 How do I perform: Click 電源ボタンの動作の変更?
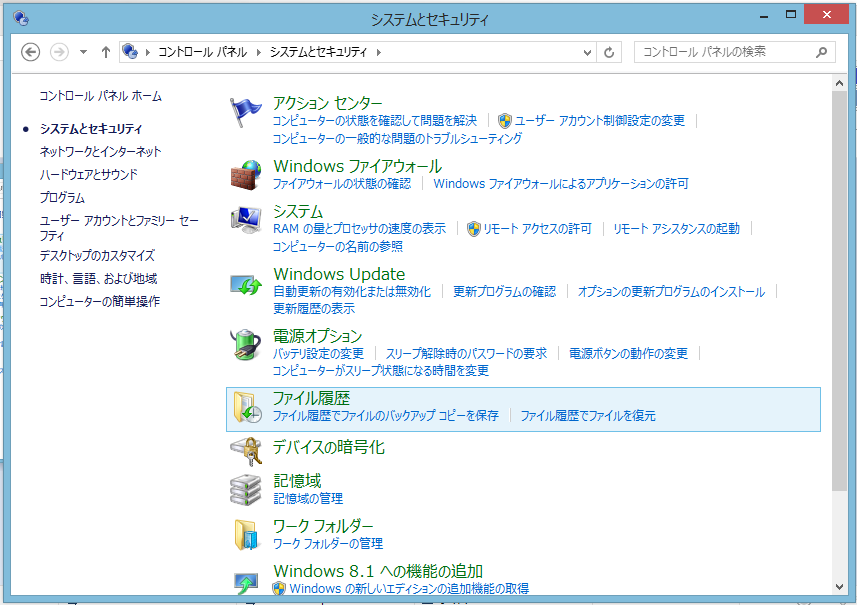point(628,354)
